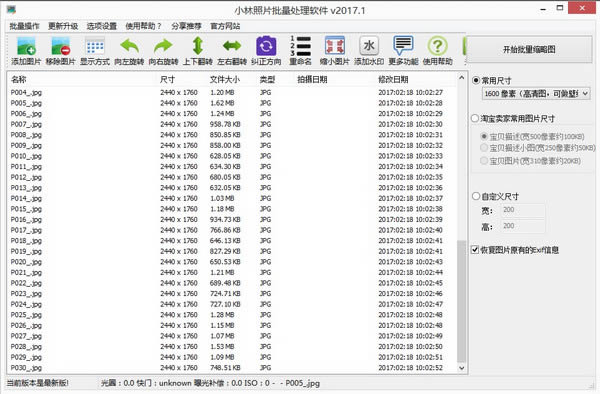Select the 纠正方向 correct orientation icon
The width and height of the screenshot is (600, 394).
(x=266, y=50)
